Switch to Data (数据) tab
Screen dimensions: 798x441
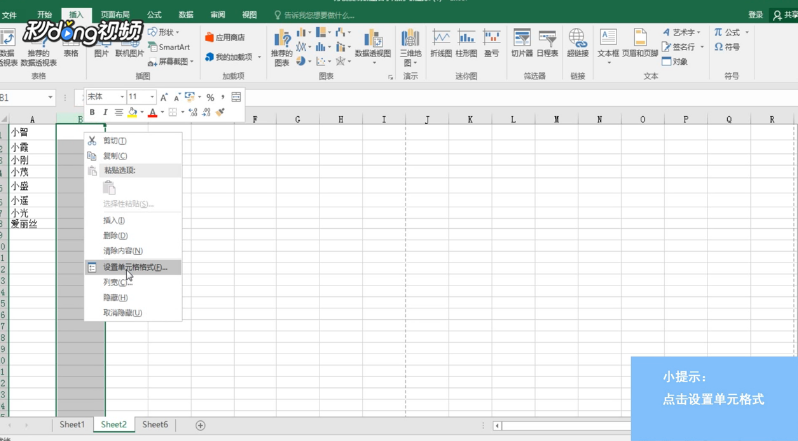pyautogui.click(x=186, y=15)
